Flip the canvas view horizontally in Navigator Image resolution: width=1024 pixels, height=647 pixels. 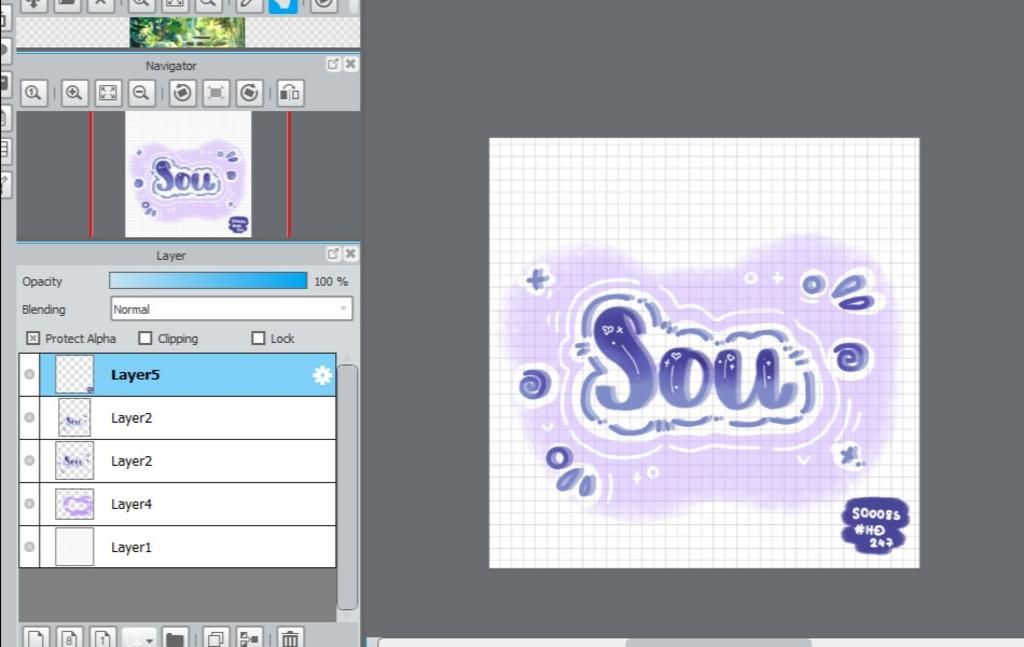[290, 93]
